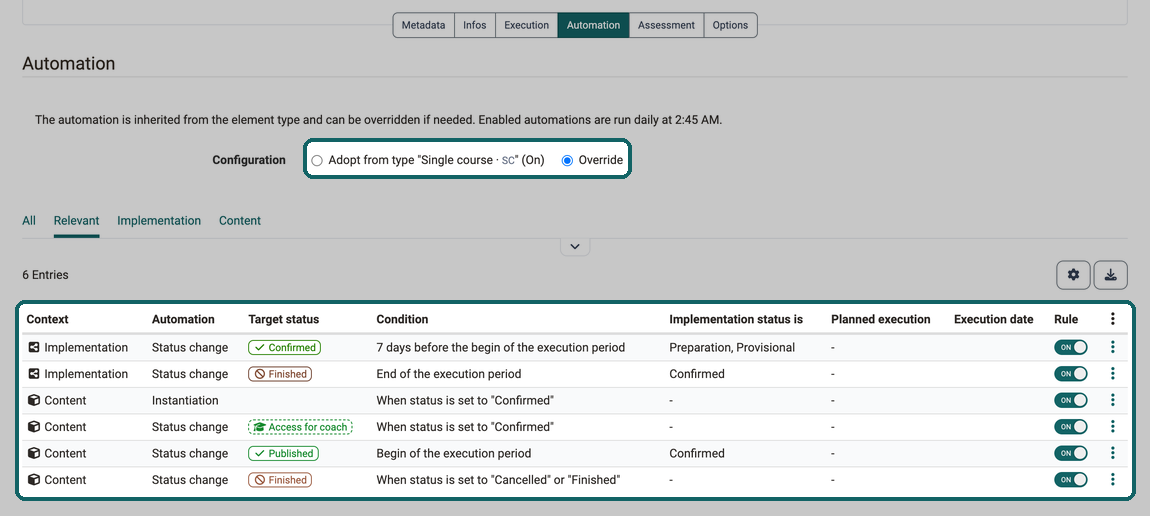Click the Condition column header

[x=402, y=320]
